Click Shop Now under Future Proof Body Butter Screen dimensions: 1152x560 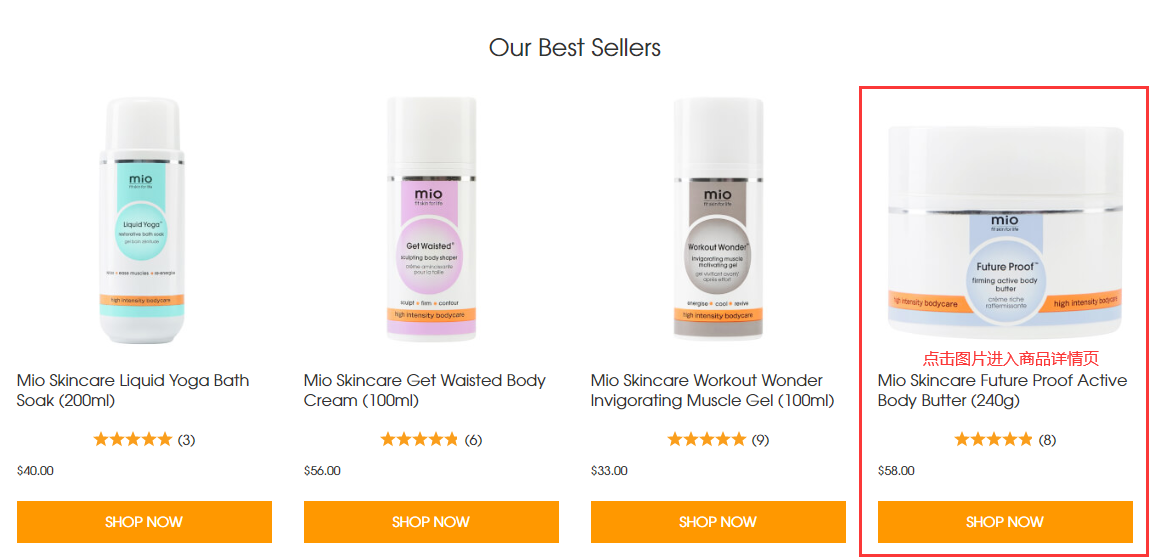pyautogui.click(x=1005, y=522)
